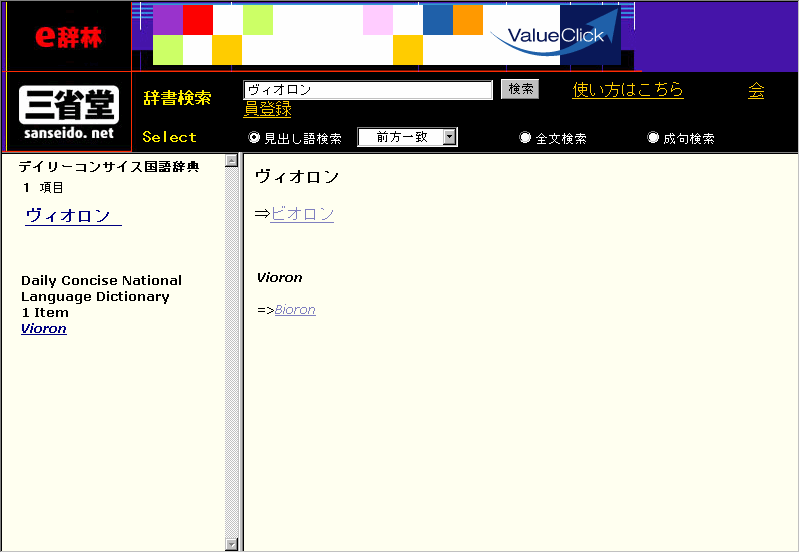Follow the ビオロン cross-reference link
Viewport: 800px width, 553px height.
(x=302, y=214)
